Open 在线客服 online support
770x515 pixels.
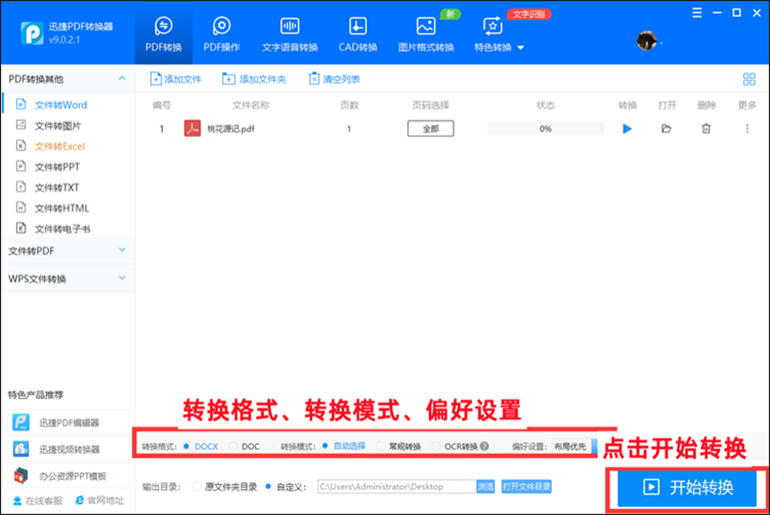click(38, 501)
